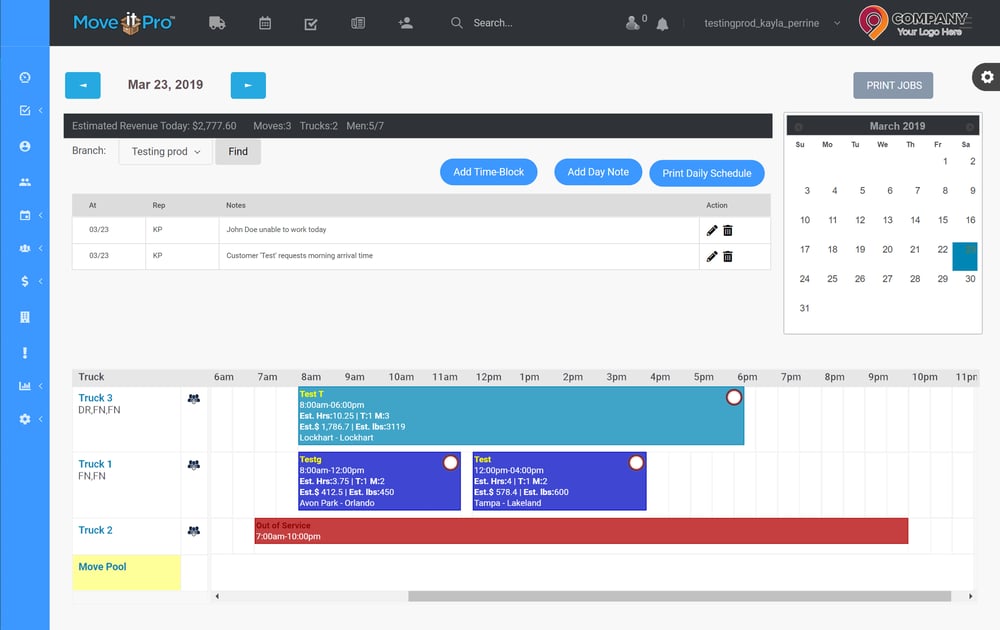Click the checklist icon in the top navigation
The image size is (1000, 630).
[x=311, y=21]
